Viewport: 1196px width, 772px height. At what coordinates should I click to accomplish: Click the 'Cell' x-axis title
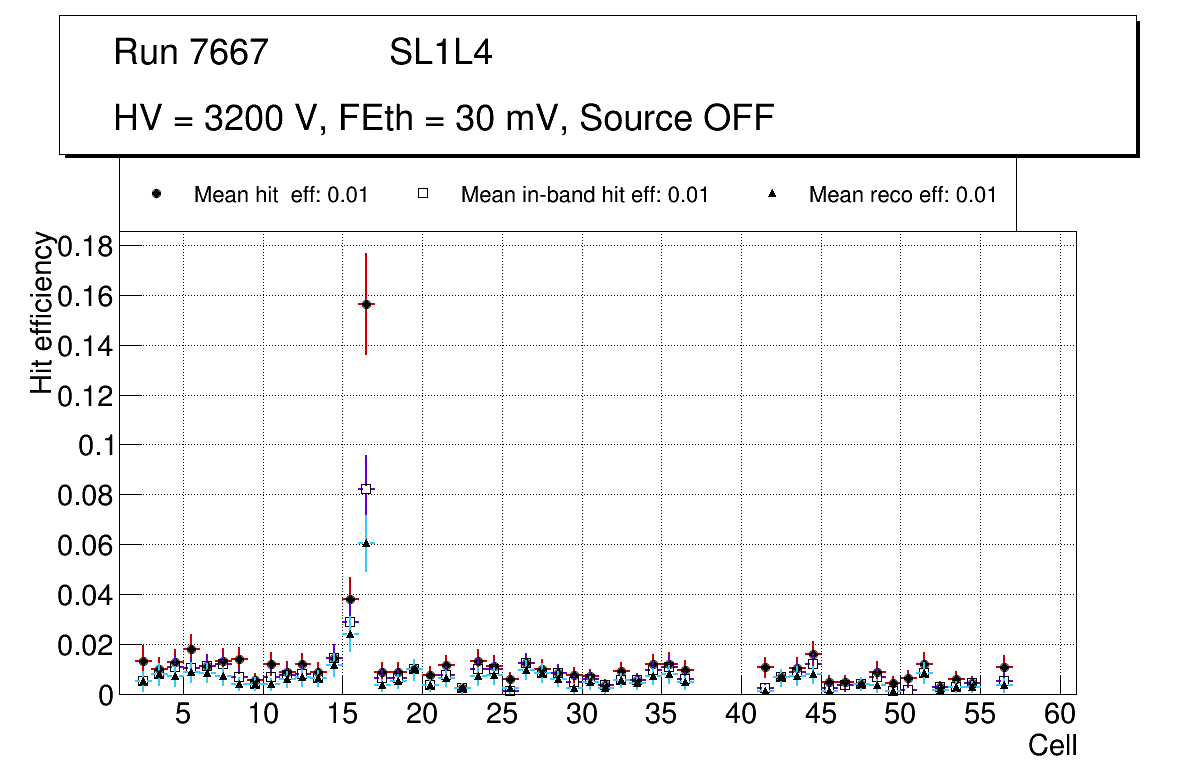coord(1053,745)
